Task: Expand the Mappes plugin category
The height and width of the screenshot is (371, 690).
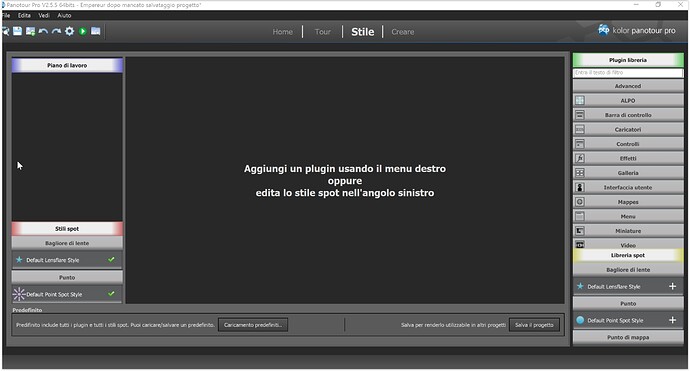Action: (x=628, y=202)
